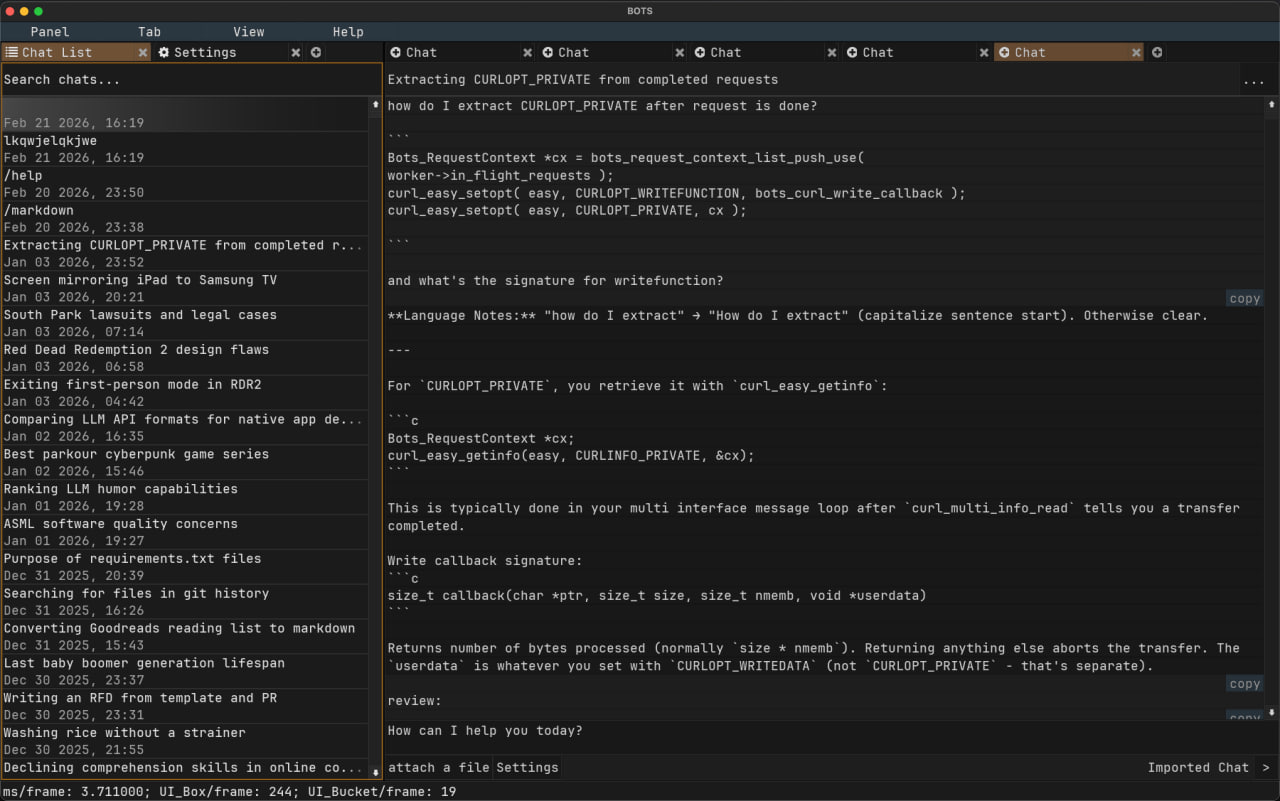Open the View menu
The image size is (1280, 801).
click(248, 31)
